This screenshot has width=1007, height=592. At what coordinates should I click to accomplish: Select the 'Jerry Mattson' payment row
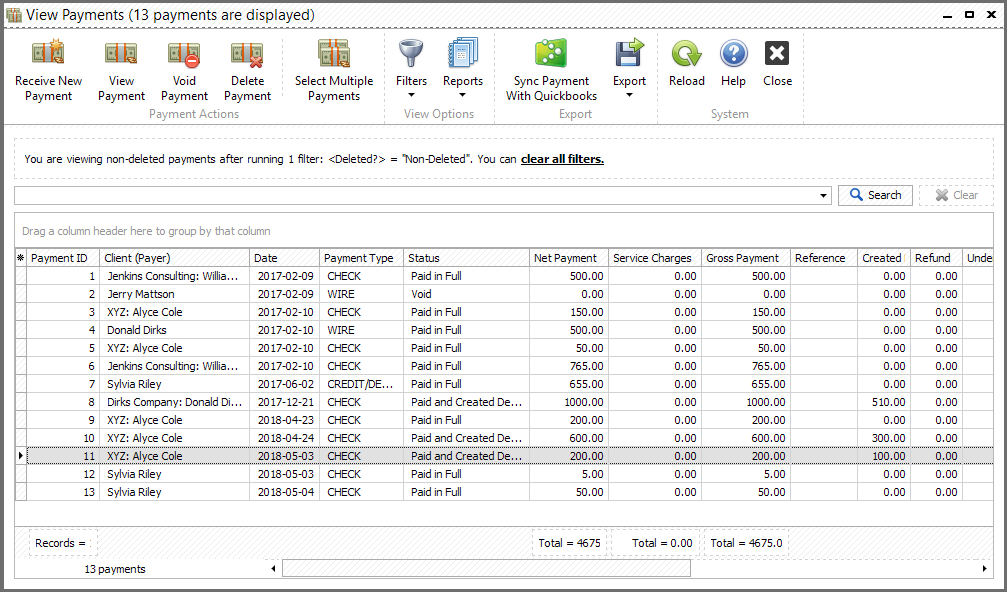click(x=504, y=294)
